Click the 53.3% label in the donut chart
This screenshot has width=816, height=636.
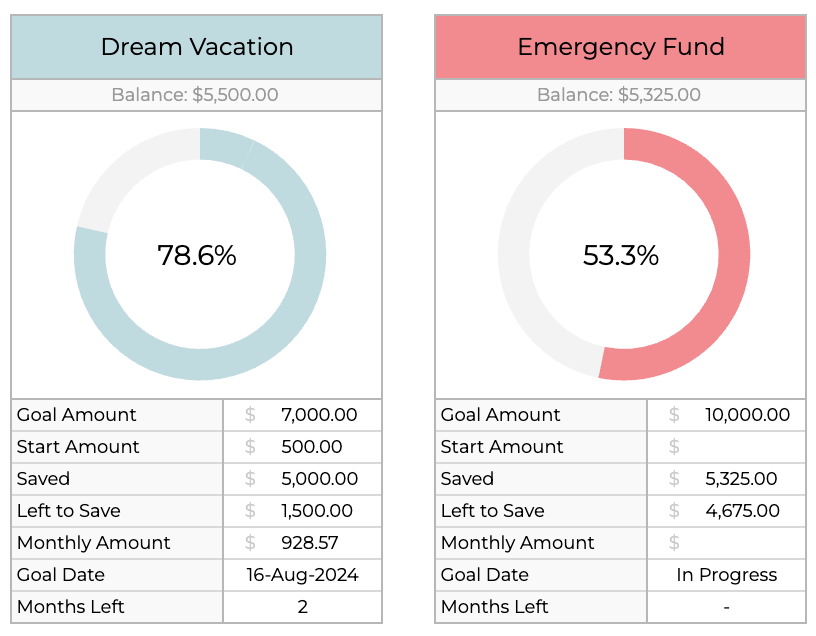click(x=621, y=256)
